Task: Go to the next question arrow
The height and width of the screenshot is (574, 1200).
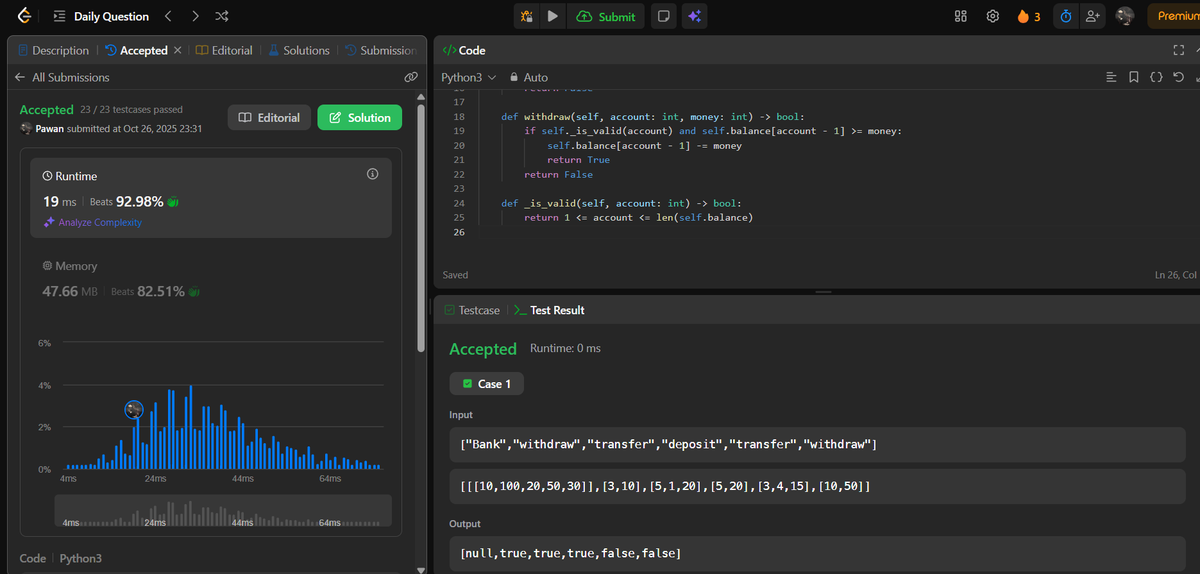Action: (x=195, y=16)
